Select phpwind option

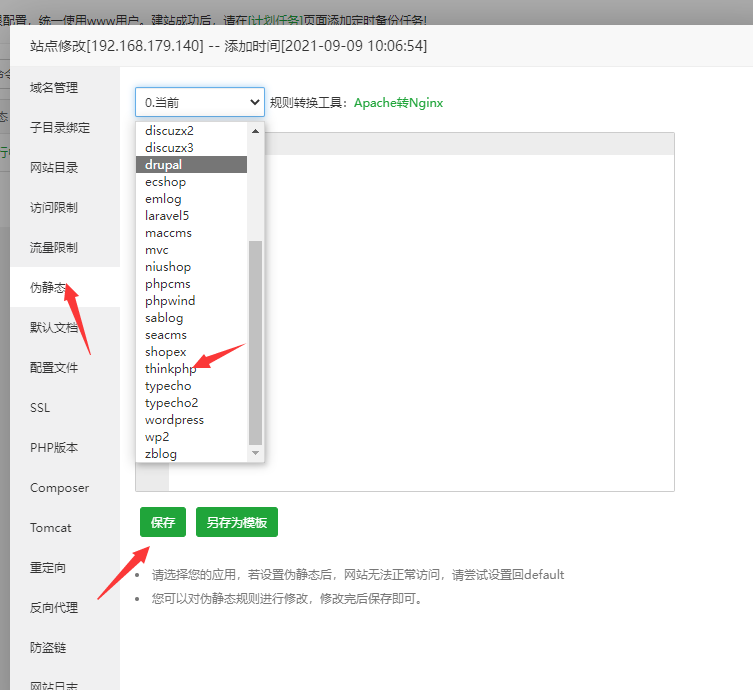coord(192,301)
